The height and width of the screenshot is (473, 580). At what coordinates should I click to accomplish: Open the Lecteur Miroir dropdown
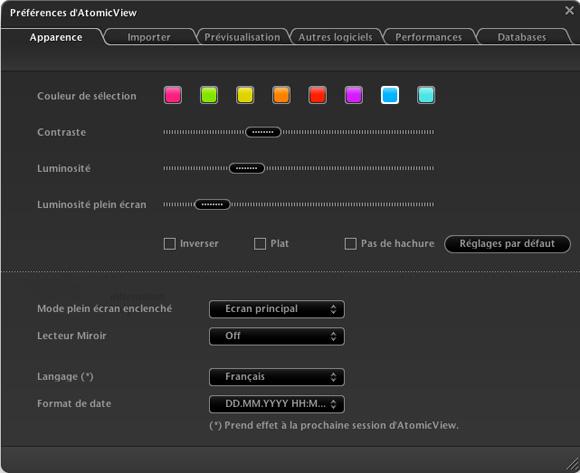point(277,336)
